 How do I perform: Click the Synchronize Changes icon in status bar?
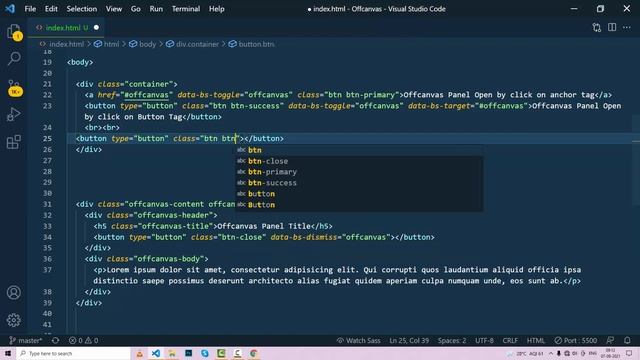click(56, 340)
